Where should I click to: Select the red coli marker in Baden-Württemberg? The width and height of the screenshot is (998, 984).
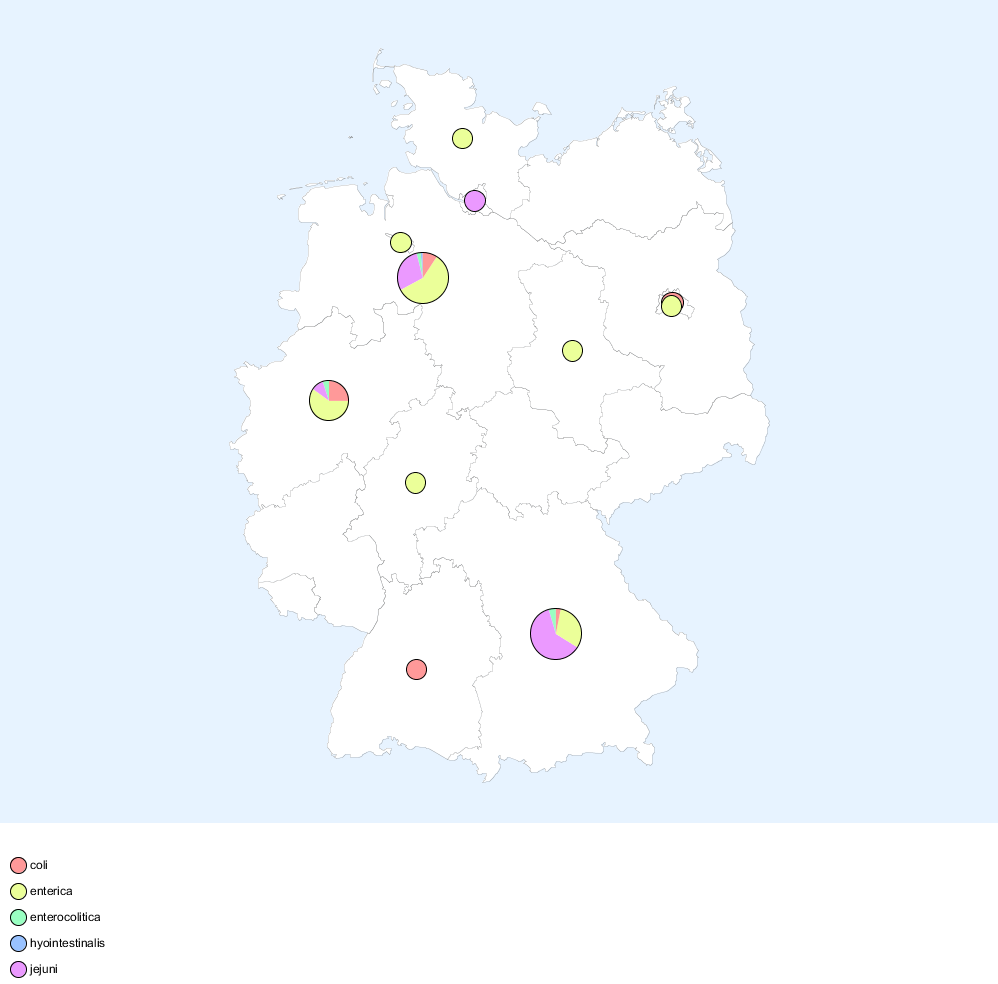[x=417, y=669]
